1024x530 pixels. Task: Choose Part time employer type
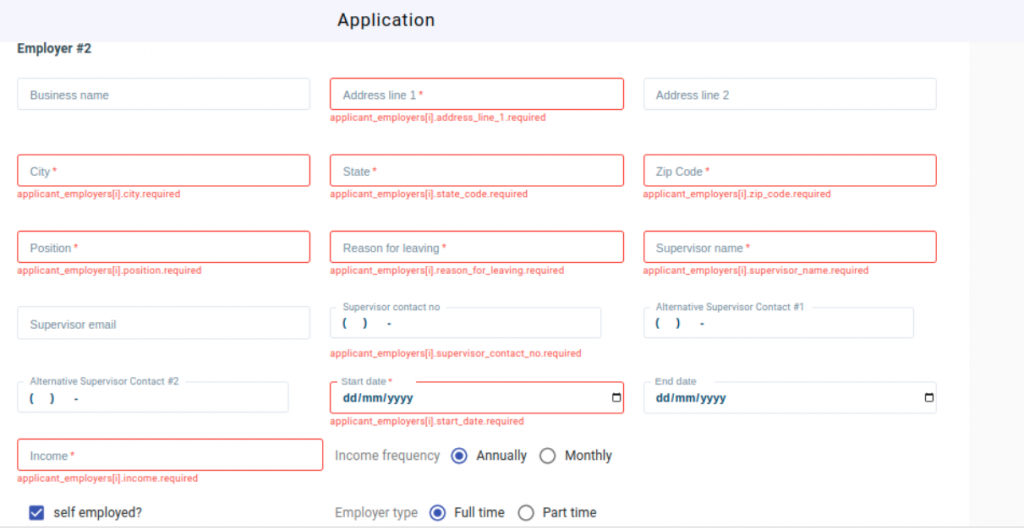(526, 513)
